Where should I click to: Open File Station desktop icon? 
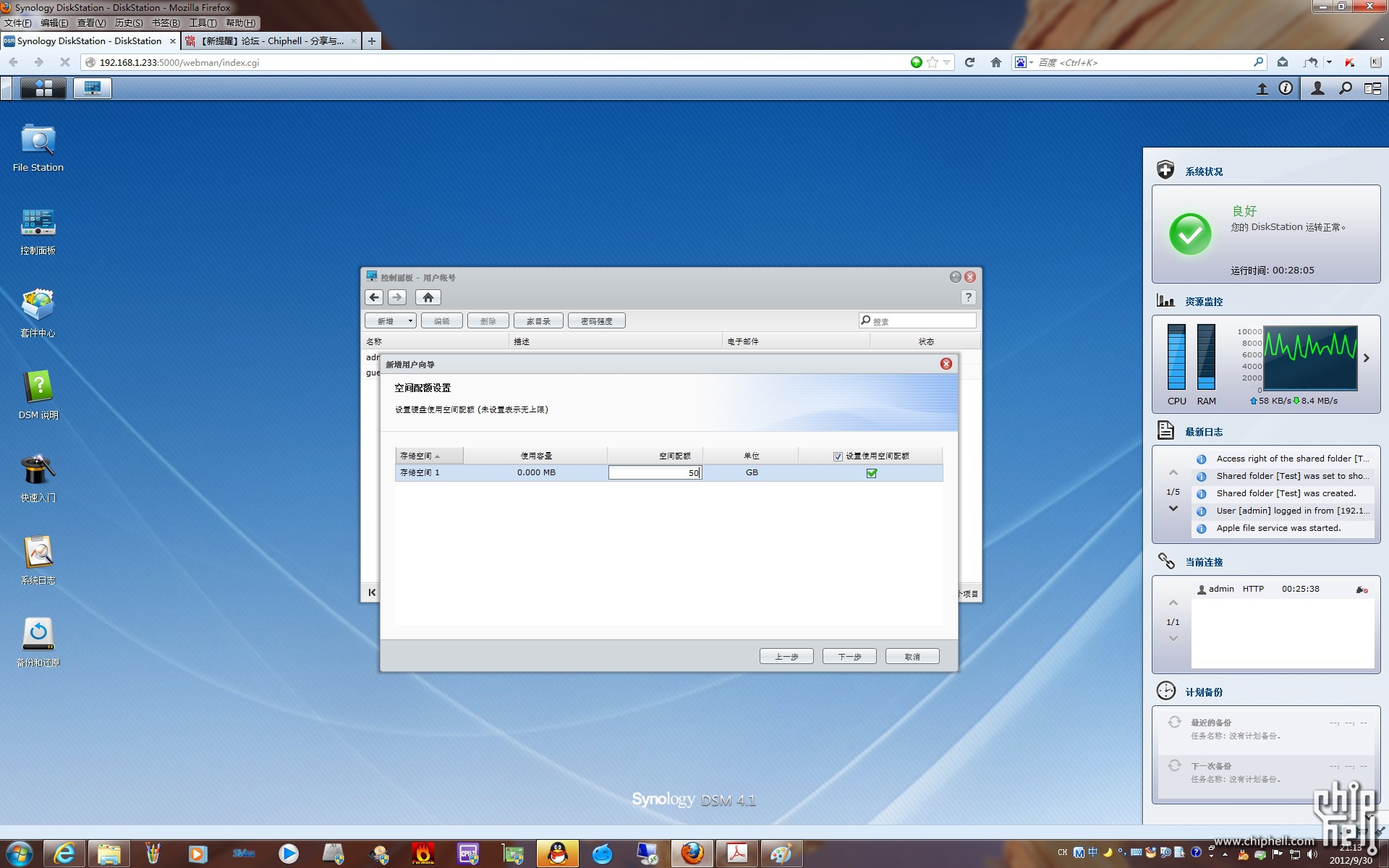pos(38,147)
